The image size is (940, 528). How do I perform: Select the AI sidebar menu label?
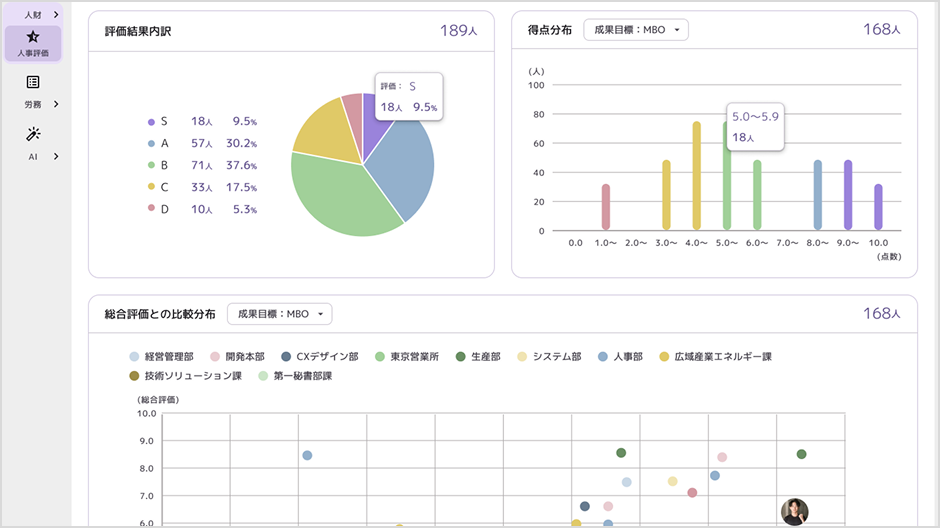coord(33,156)
